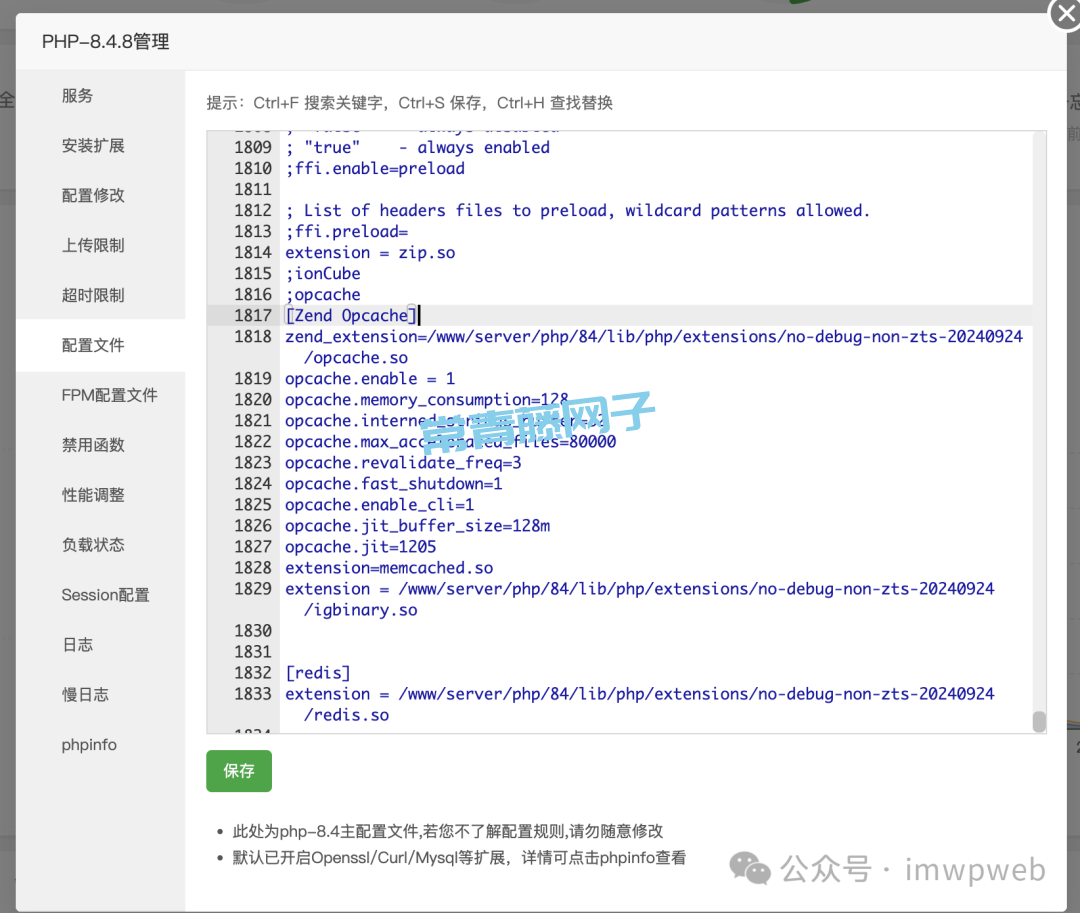The image size is (1080, 913).
Task: Click the editor vertical scrollbar thumb
Action: point(1039,721)
